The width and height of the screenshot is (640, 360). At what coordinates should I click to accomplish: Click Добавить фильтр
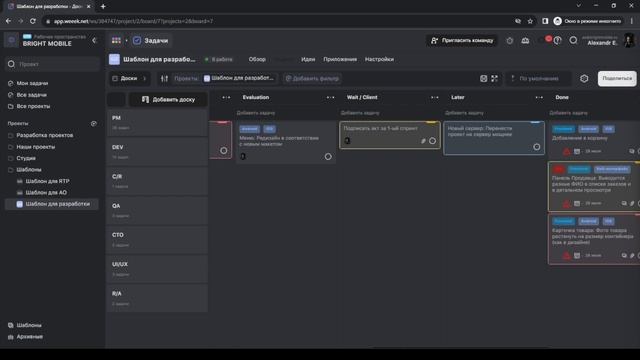(312, 78)
